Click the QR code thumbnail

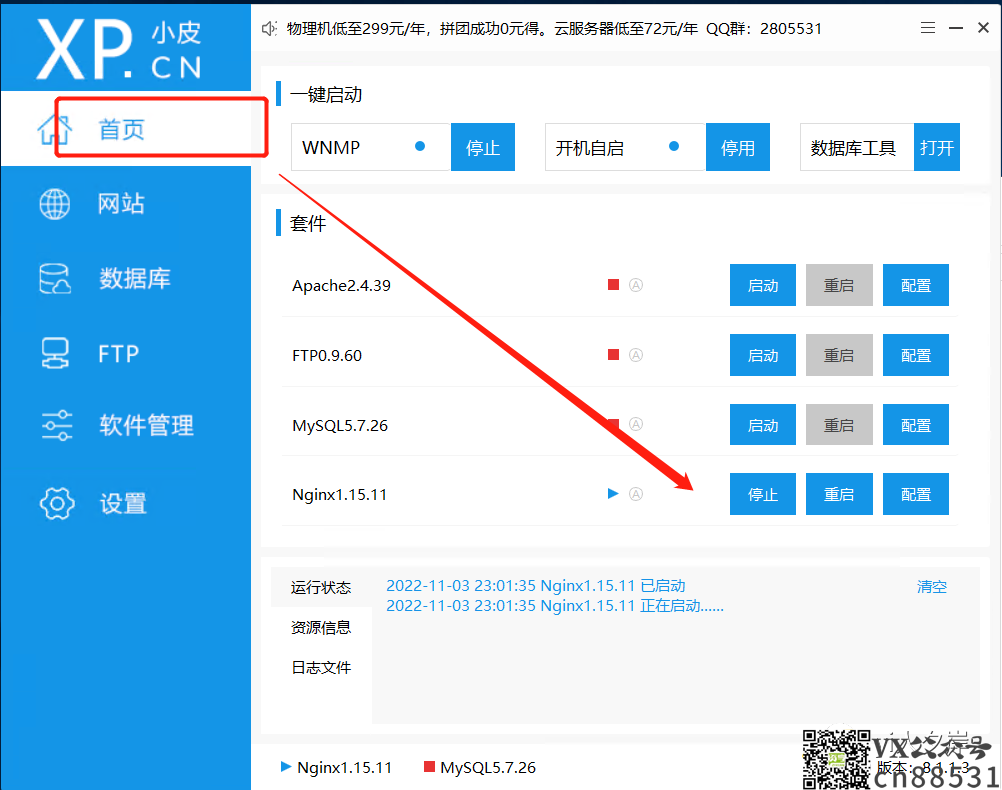(x=836, y=759)
